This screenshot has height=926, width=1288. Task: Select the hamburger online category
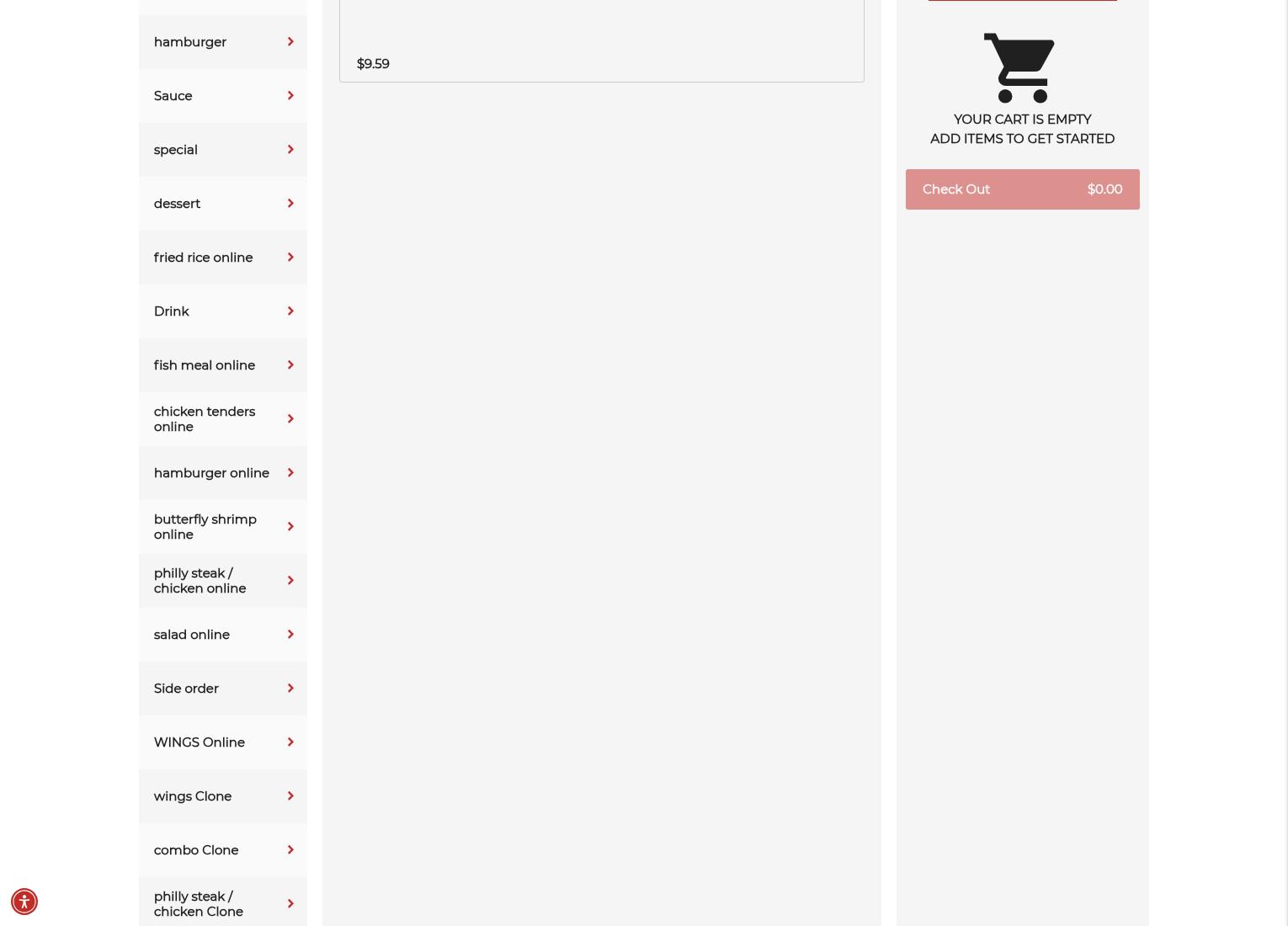click(x=223, y=473)
